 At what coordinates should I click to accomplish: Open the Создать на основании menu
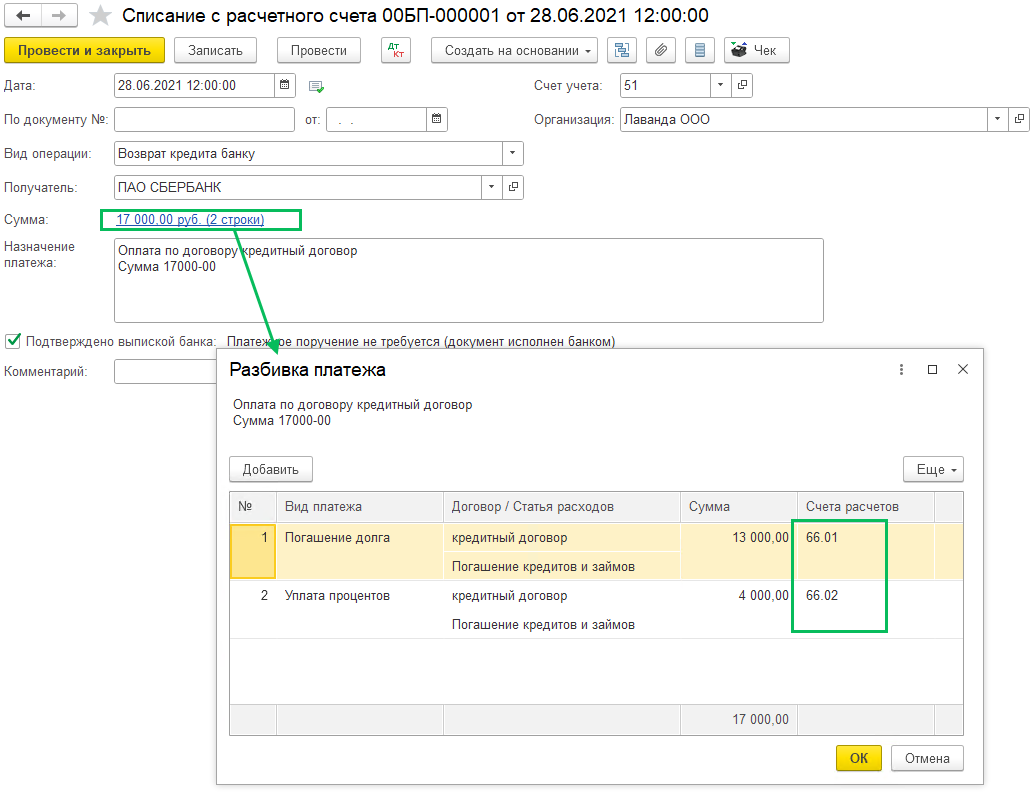[514, 50]
